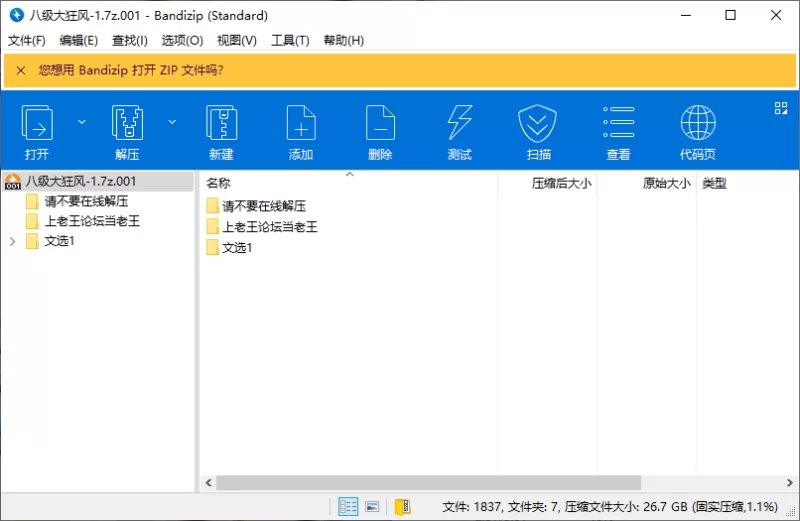Click the 添加 (Add) file icon
The image size is (800, 521).
click(301, 124)
